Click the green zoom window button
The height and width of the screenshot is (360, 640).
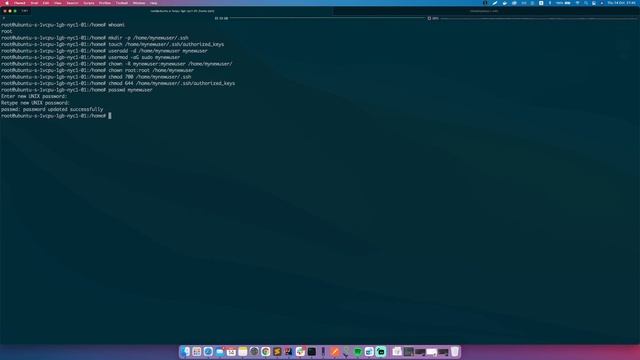pos(15,11)
